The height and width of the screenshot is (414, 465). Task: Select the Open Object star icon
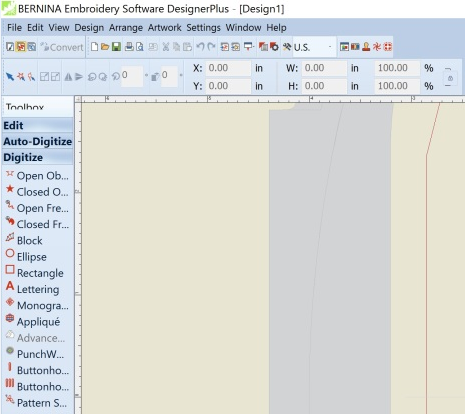10,174
